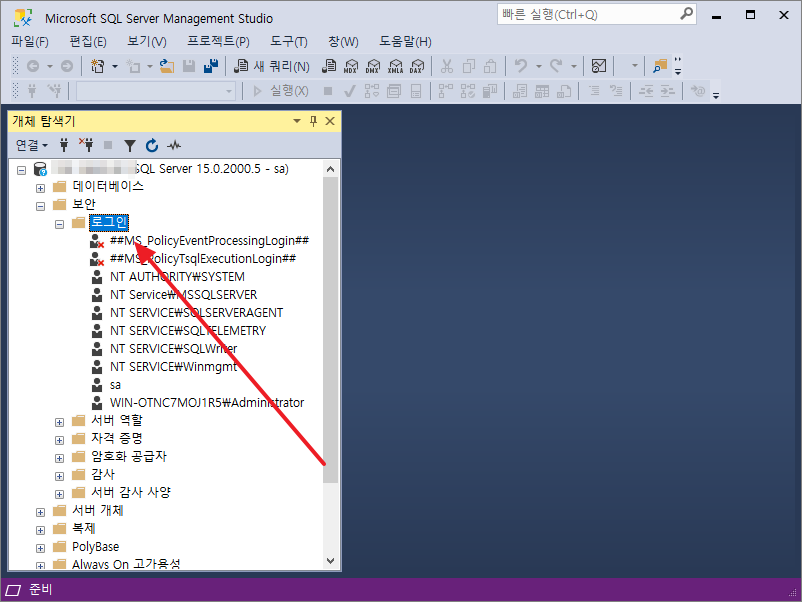Click the Disconnect icon in Object Explorer
Screen dimensions: 802x602
tap(86, 146)
